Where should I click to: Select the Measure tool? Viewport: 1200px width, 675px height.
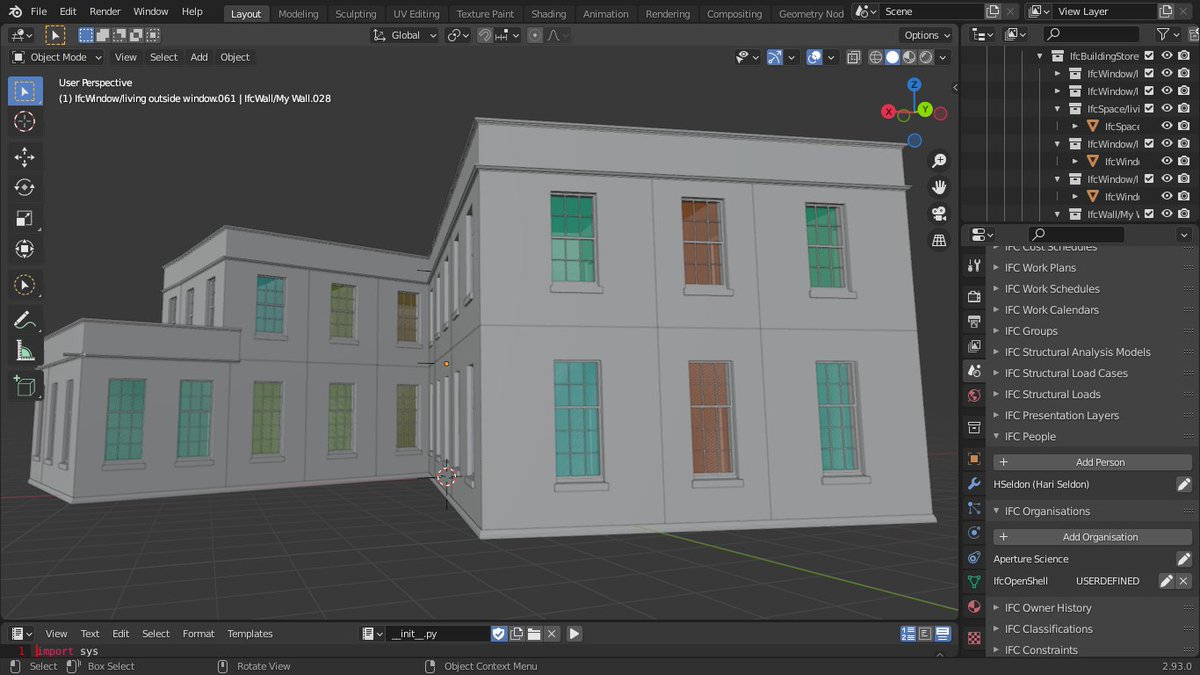(24, 352)
